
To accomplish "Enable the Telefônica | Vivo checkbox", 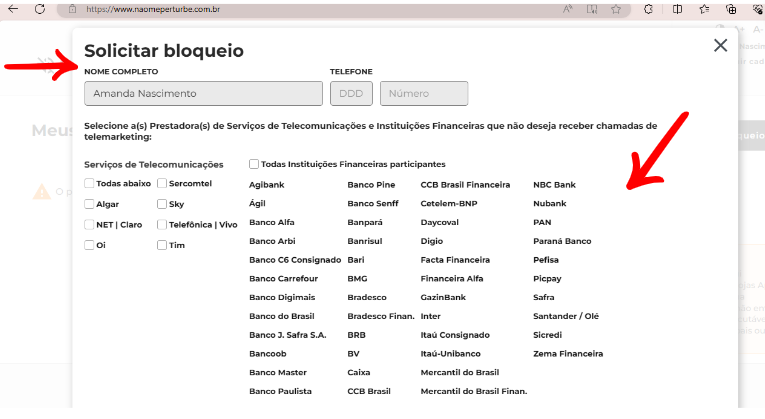I will tap(162, 224).
